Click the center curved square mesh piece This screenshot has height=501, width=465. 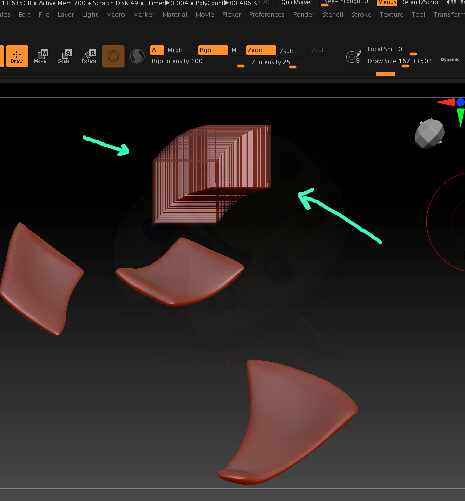point(180,272)
